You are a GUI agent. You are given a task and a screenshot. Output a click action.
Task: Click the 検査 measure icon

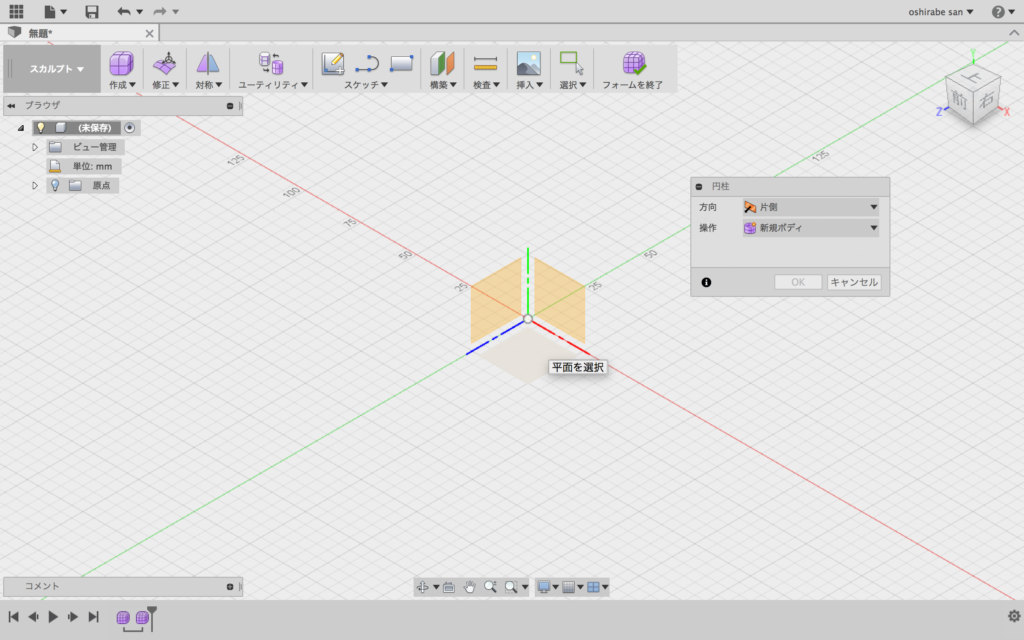(x=485, y=63)
